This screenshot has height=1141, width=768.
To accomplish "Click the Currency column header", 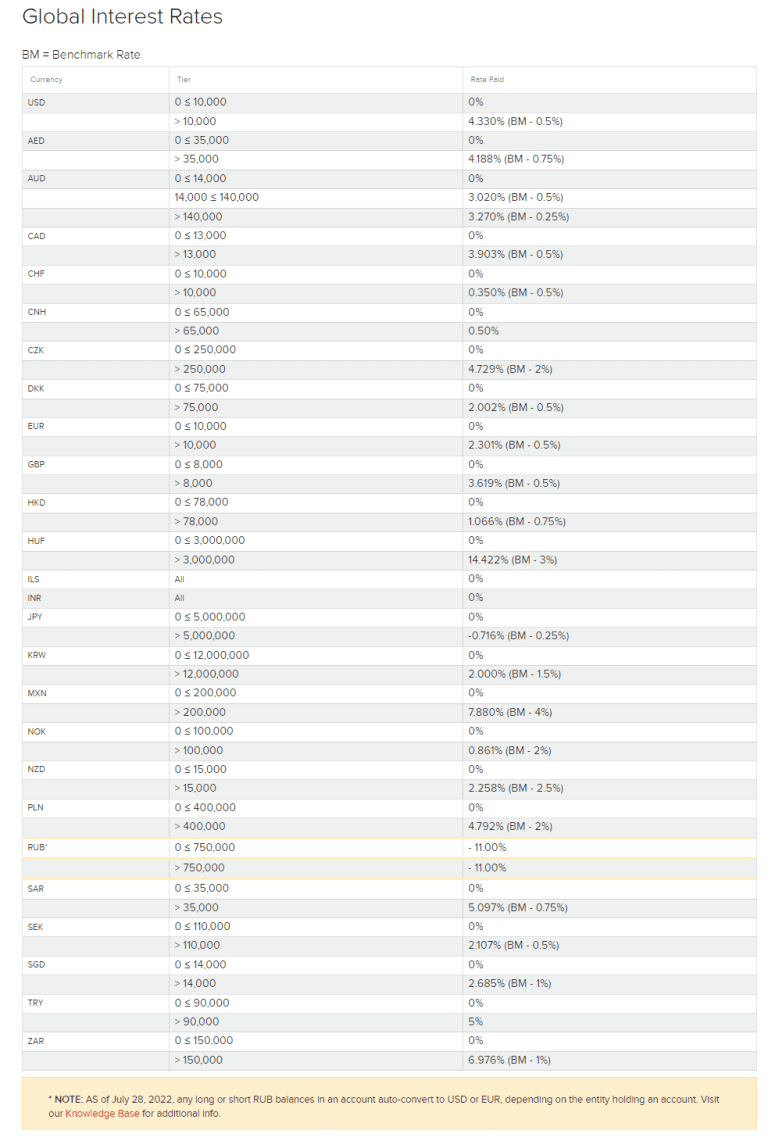I will tap(46, 79).
